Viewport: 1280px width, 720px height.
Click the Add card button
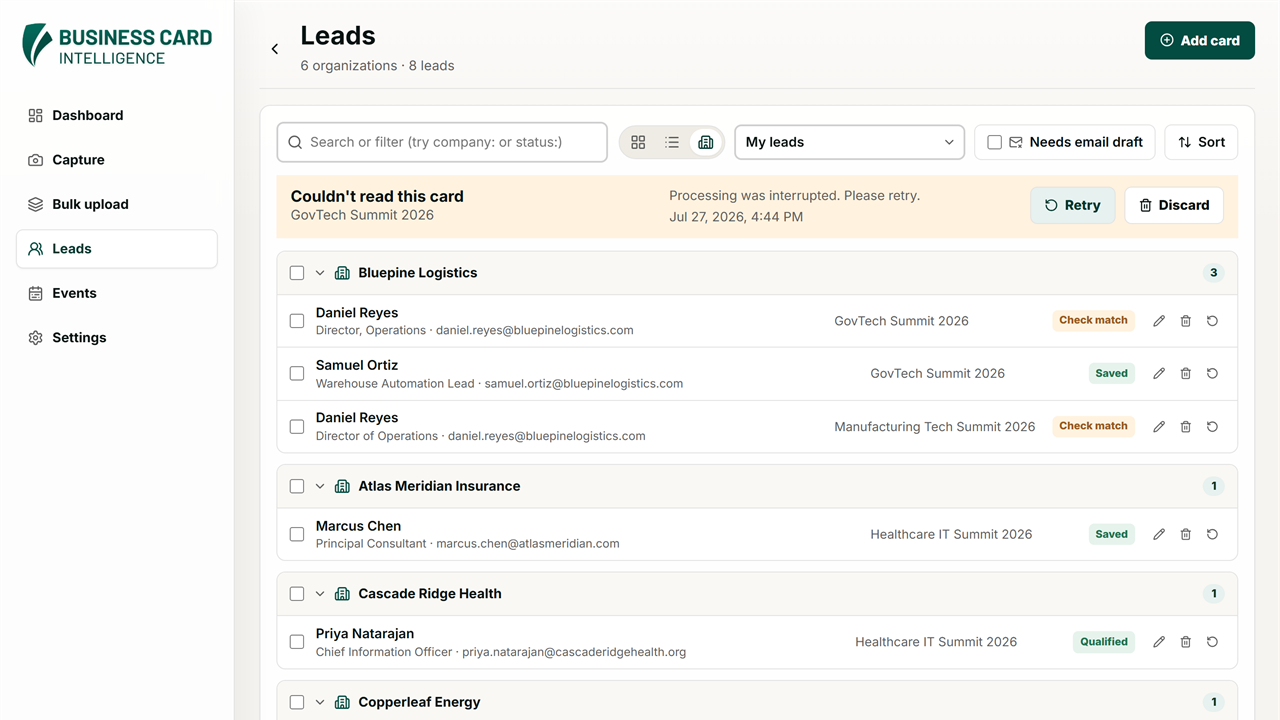[1200, 41]
